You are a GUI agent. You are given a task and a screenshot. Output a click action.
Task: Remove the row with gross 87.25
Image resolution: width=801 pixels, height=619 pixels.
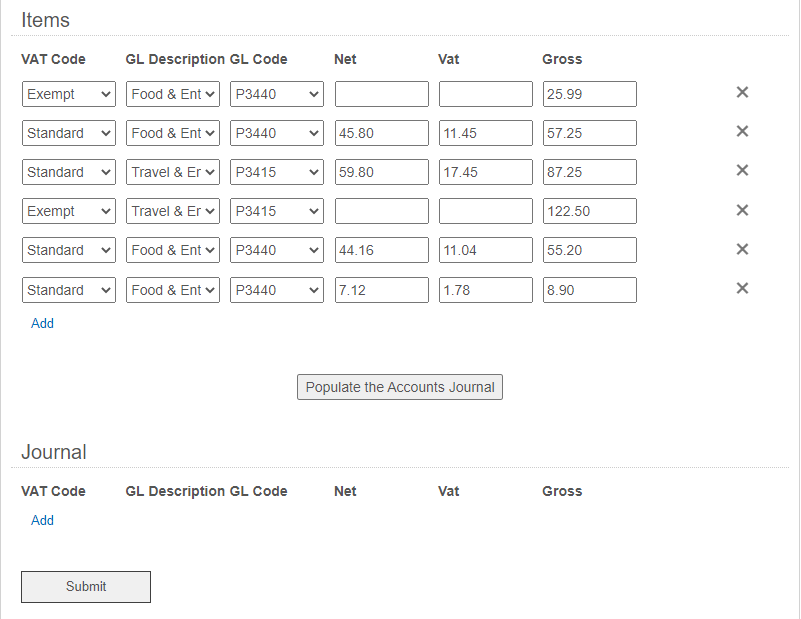[x=742, y=171]
